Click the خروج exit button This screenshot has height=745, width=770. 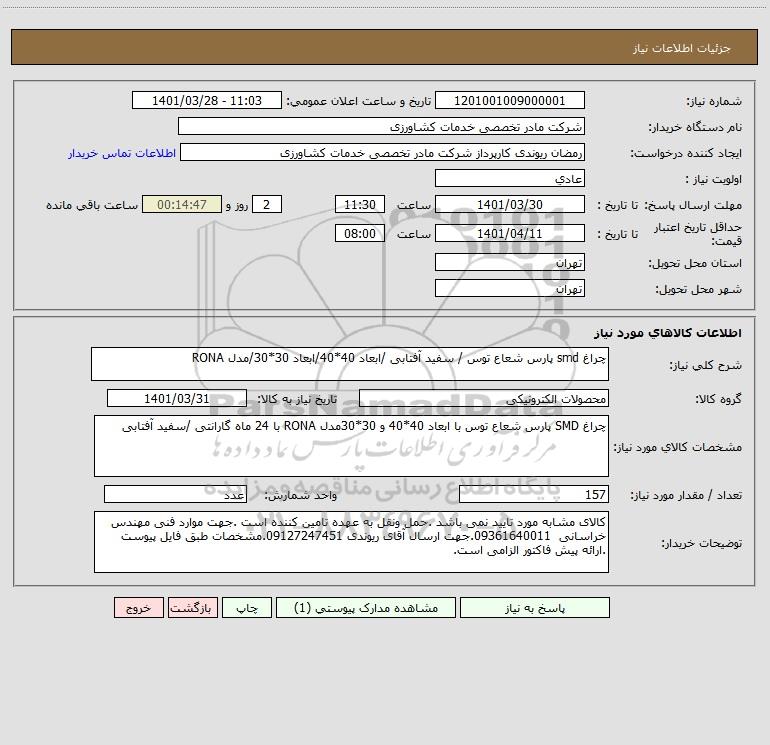pos(138,607)
